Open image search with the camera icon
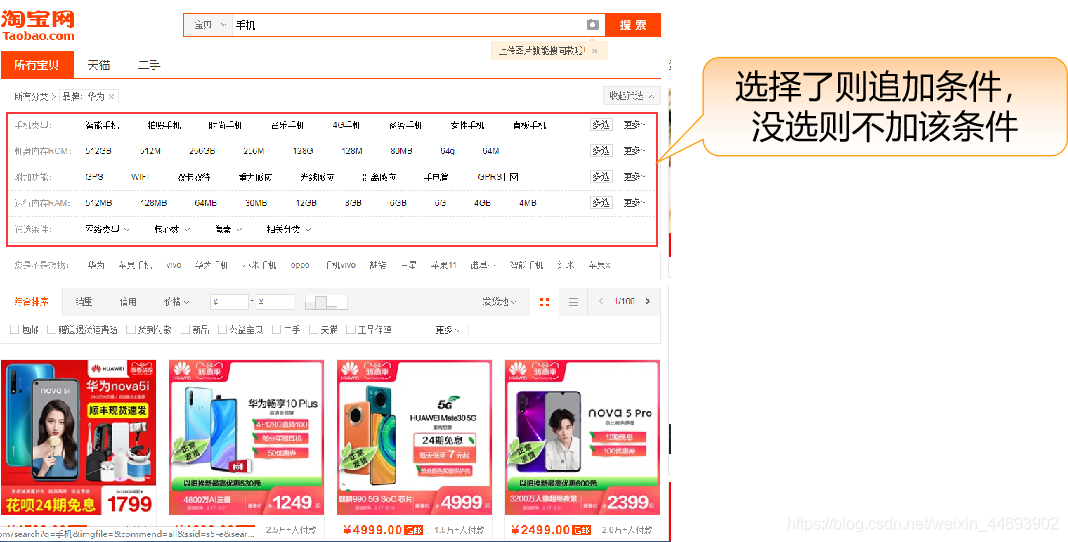The height and width of the screenshot is (542, 1068). click(593, 25)
